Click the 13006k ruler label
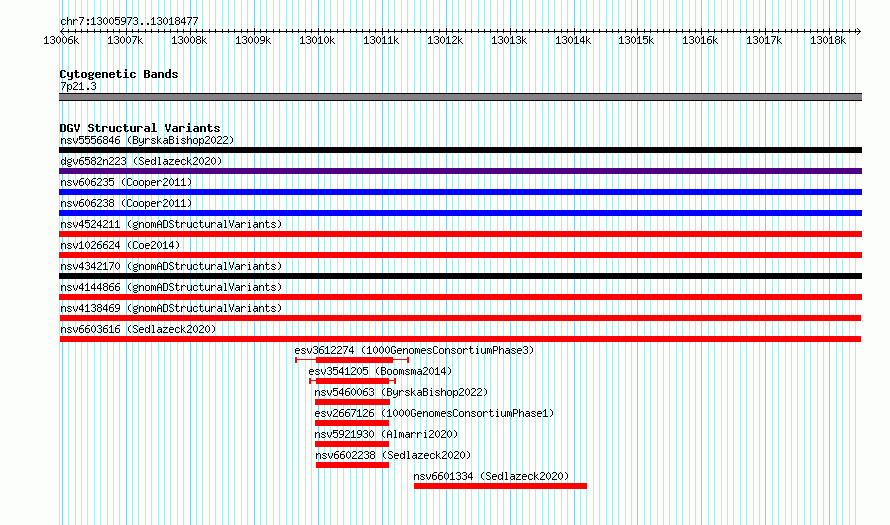Viewport: 890px width, 525px height. pos(61,41)
